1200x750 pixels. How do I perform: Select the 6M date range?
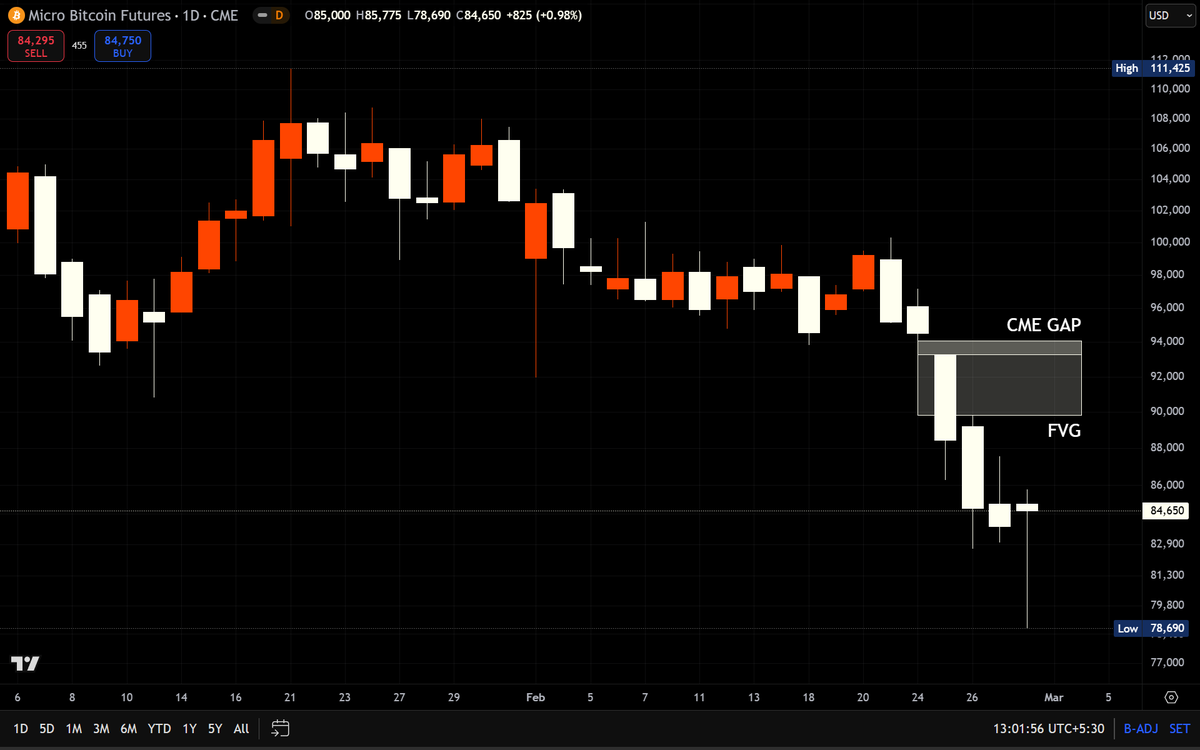coord(128,729)
